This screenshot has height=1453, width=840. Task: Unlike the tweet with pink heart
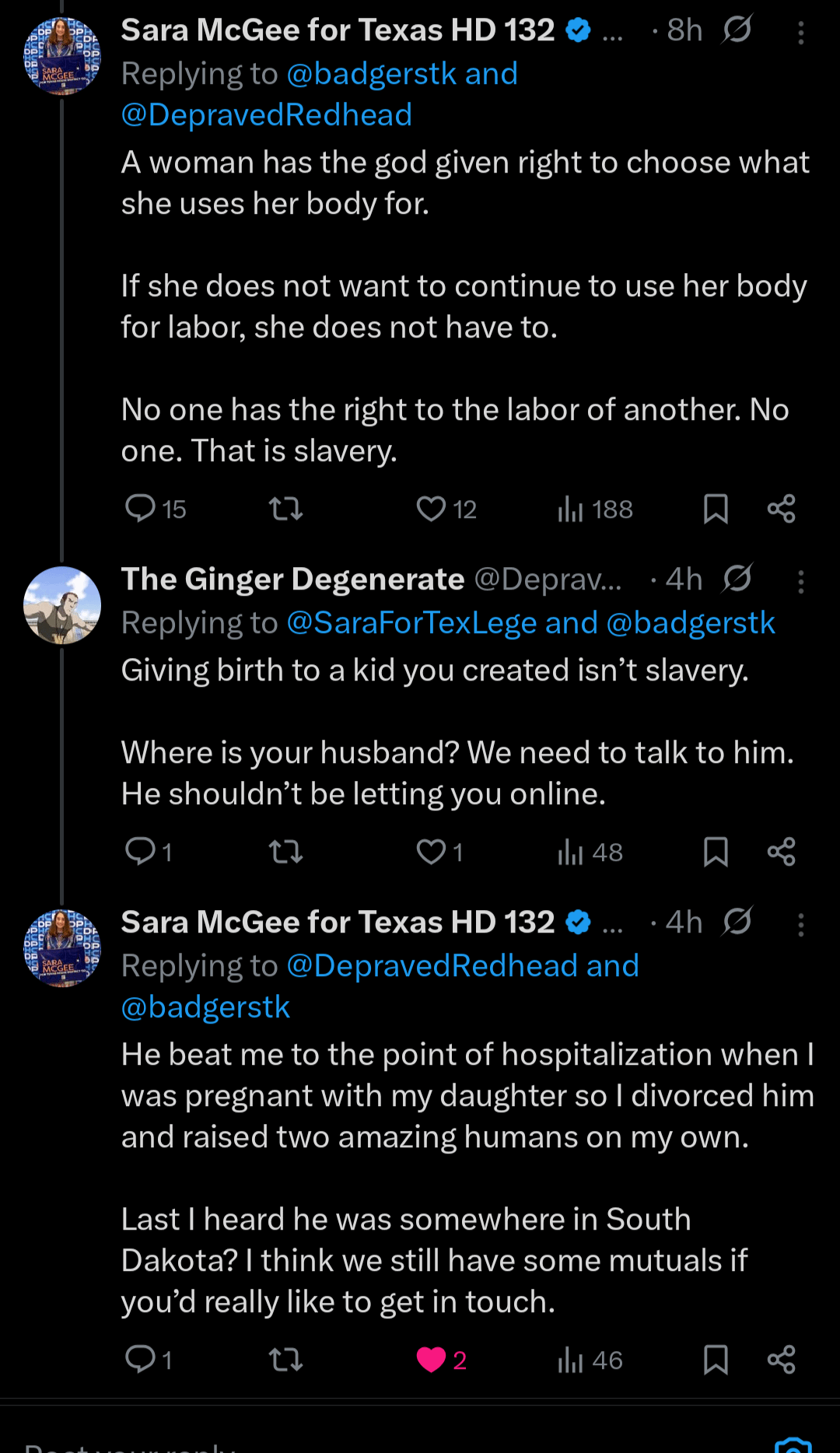click(431, 1360)
